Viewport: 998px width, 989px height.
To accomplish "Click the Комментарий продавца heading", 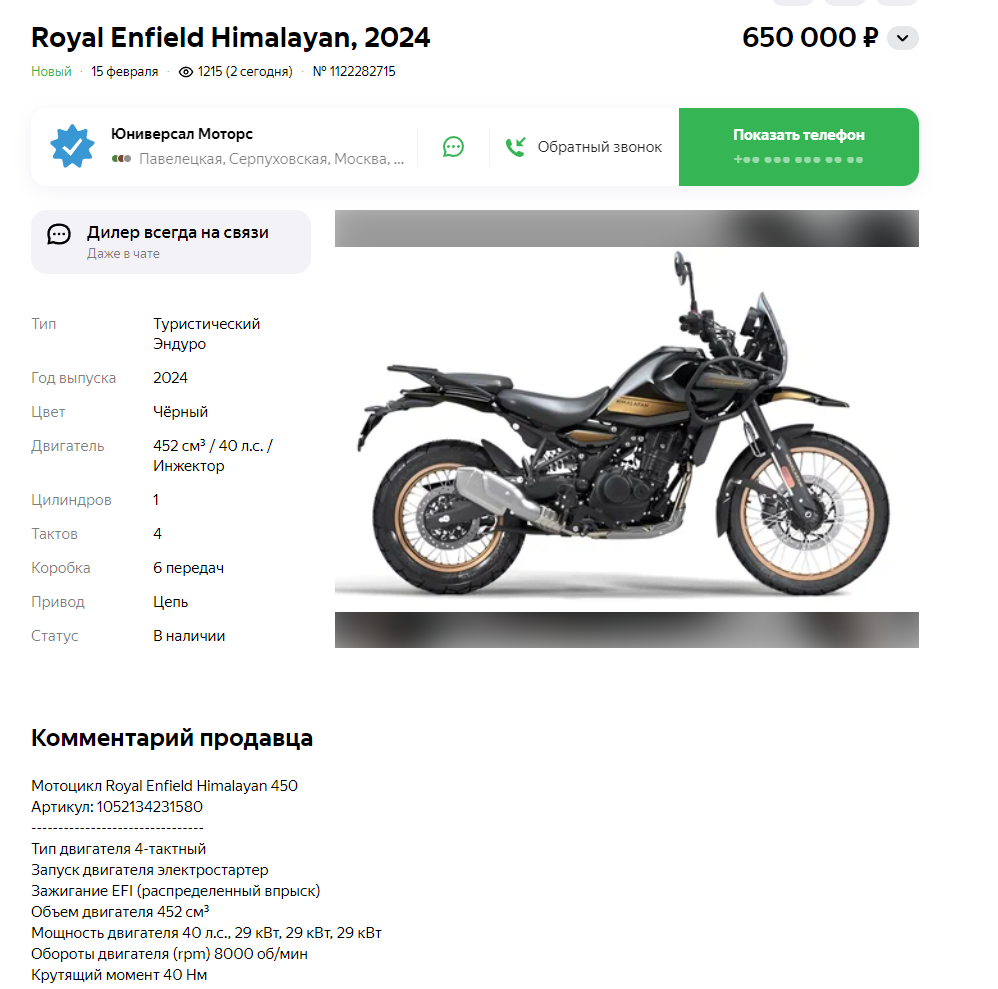I will tap(172, 738).
